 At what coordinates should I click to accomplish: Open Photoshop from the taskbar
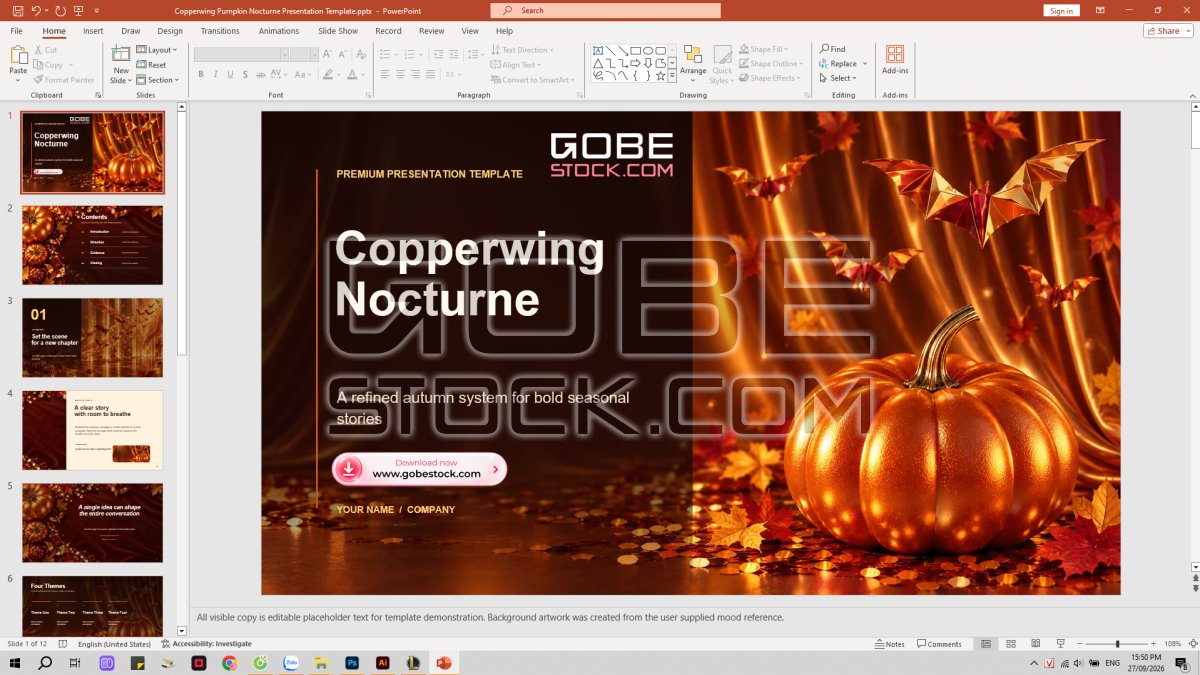point(352,663)
